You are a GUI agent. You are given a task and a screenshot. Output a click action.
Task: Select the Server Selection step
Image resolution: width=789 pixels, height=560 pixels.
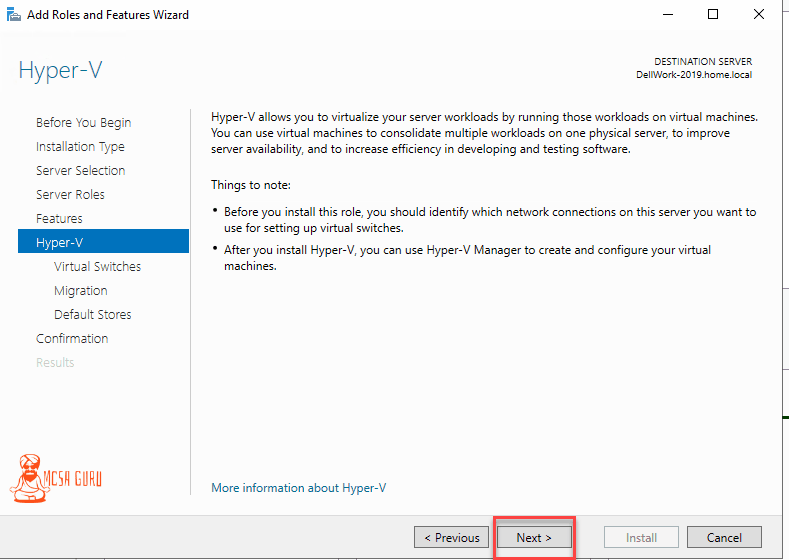(81, 171)
